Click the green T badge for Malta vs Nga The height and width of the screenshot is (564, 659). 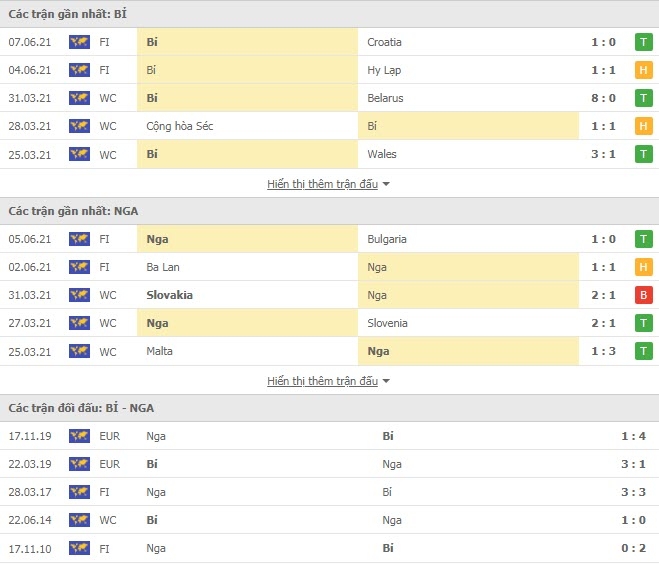coord(643,351)
